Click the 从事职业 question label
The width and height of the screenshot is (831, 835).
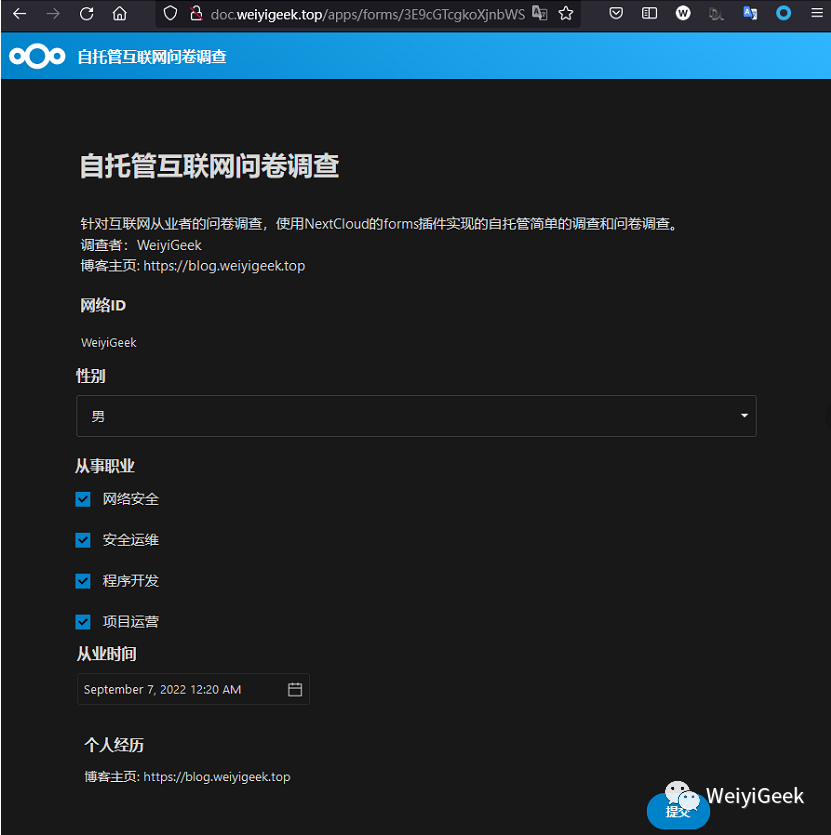pyautogui.click(x=105, y=466)
